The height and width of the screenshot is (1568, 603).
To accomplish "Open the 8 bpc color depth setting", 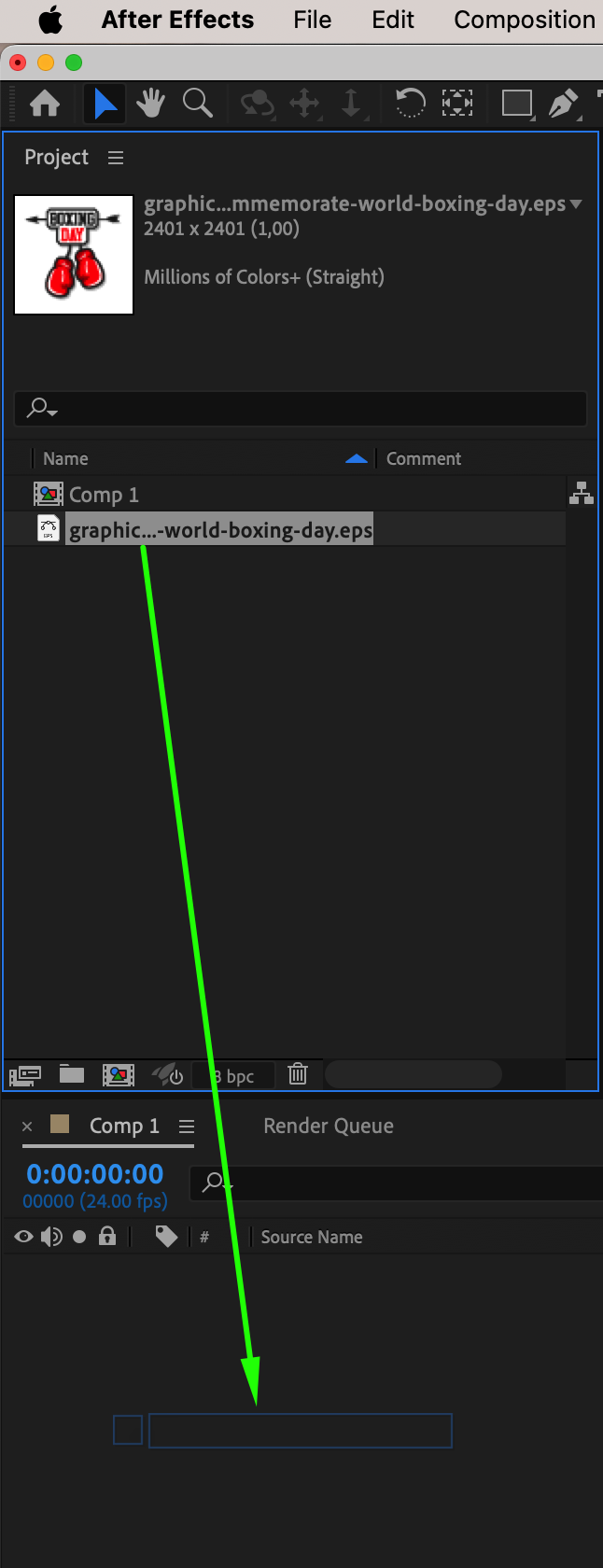I will click(x=233, y=1076).
